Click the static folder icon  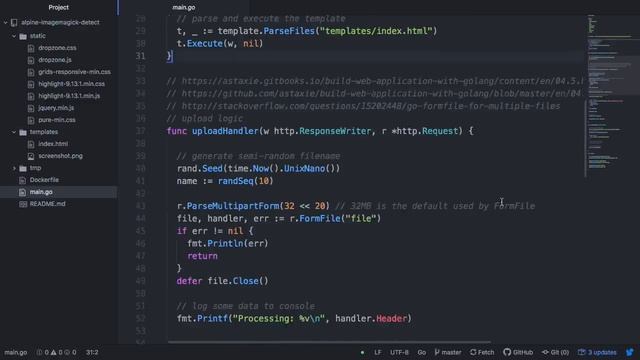(23, 36)
